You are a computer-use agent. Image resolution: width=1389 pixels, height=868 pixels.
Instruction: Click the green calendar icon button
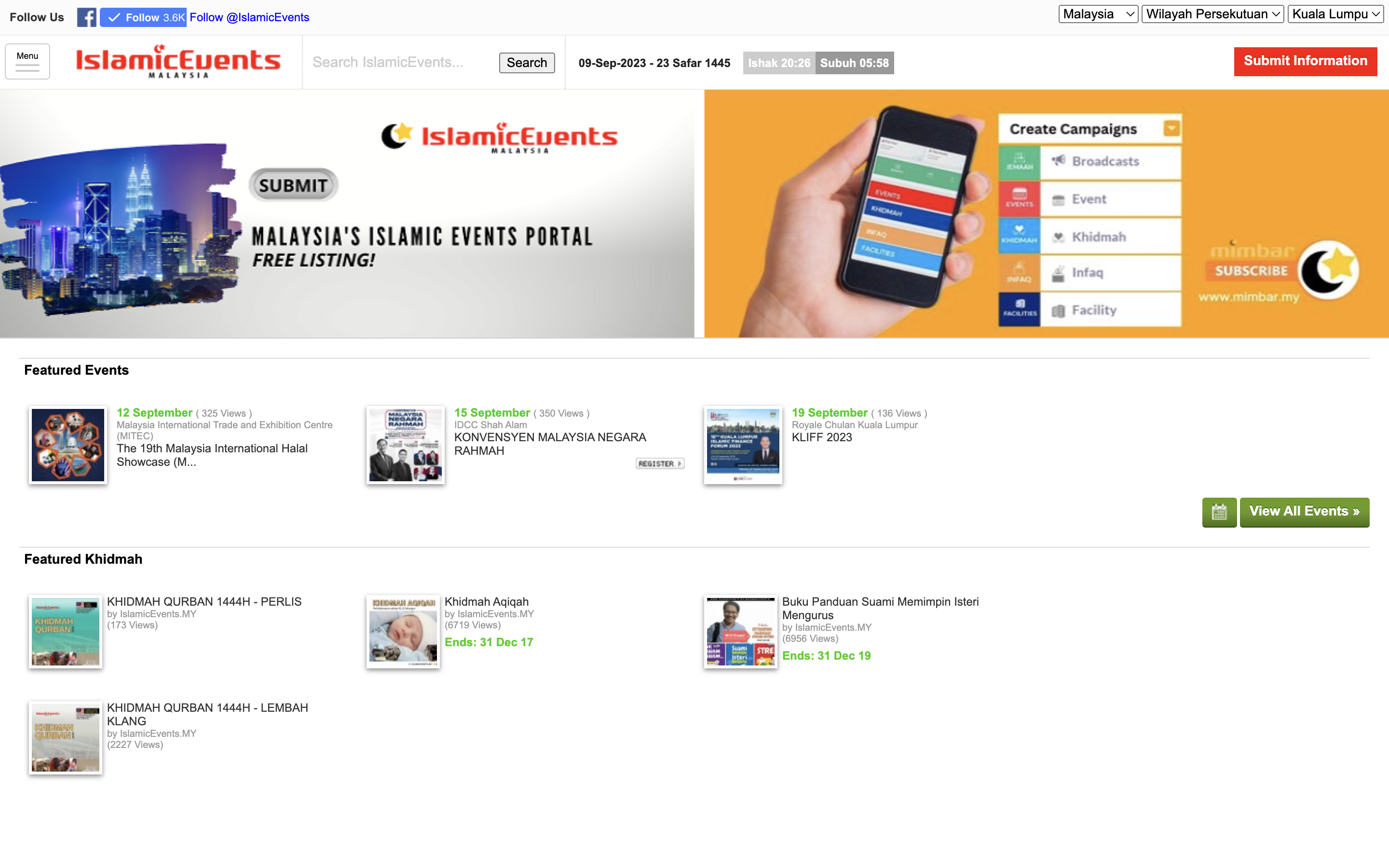(1219, 512)
